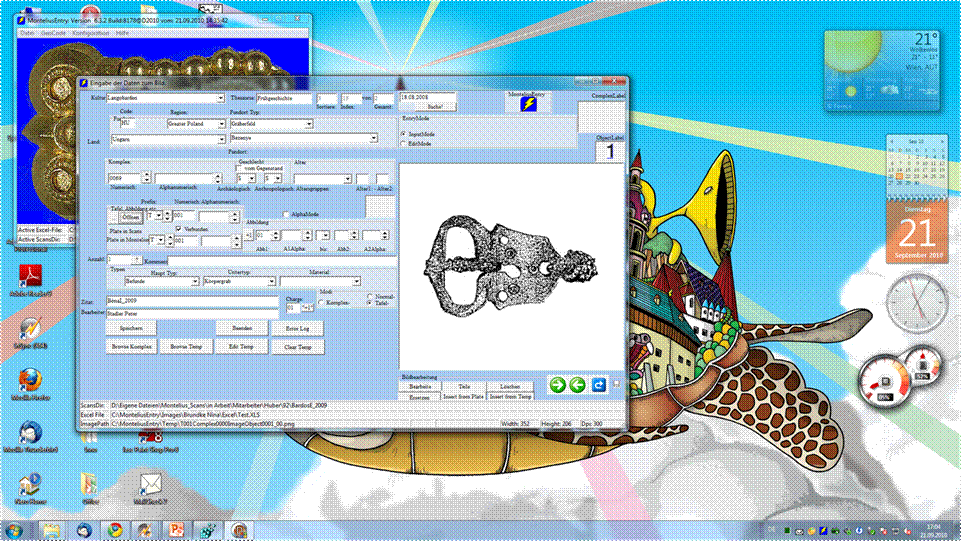Click the MonteliusEntry lightning bolt logo
Image resolution: width=961 pixels, height=541 pixels.
(528, 105)
